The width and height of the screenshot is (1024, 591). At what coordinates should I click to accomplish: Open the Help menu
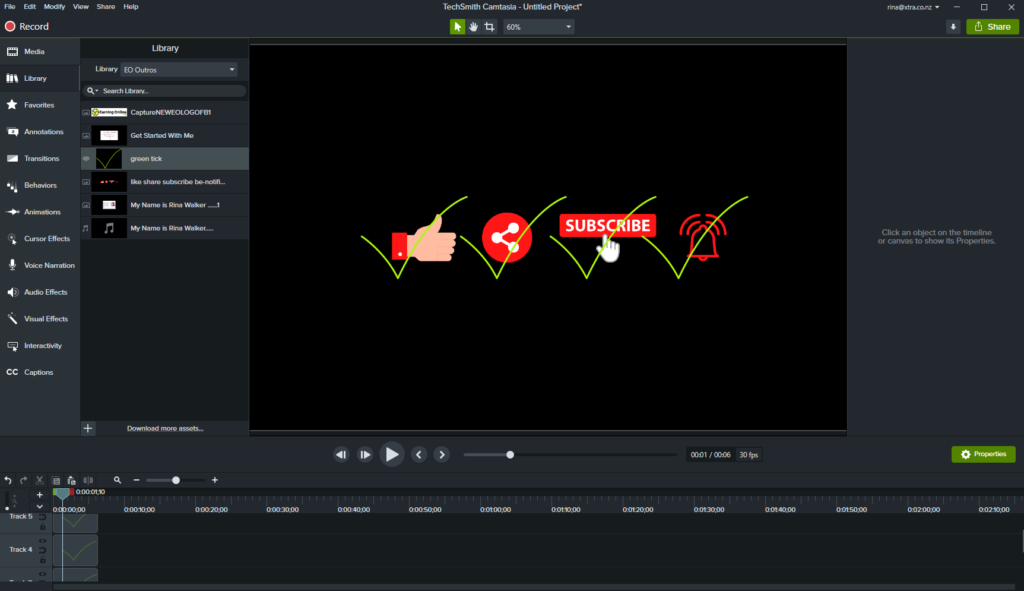131,7
